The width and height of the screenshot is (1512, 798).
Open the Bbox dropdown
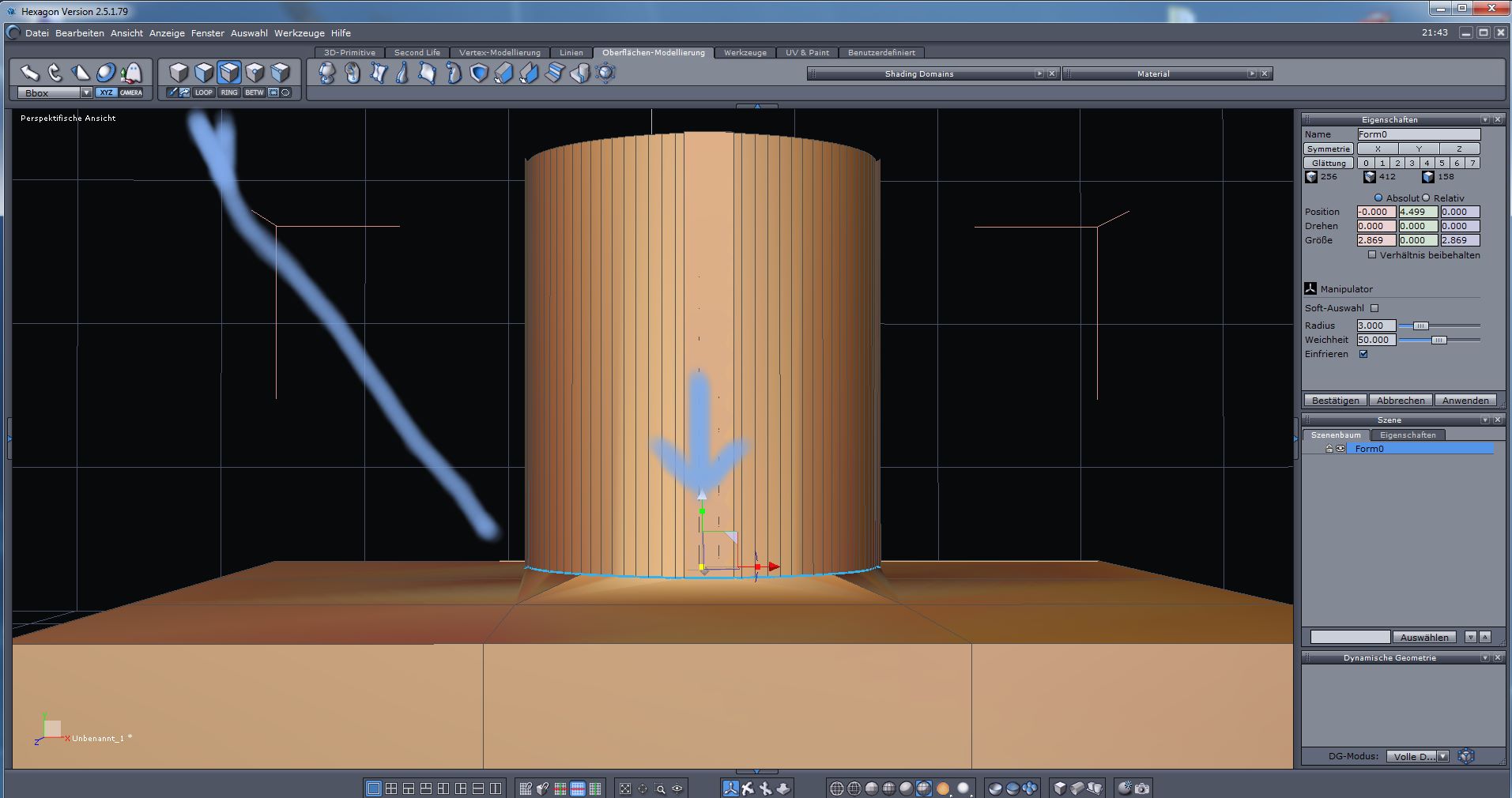click(x=86, y=92)
